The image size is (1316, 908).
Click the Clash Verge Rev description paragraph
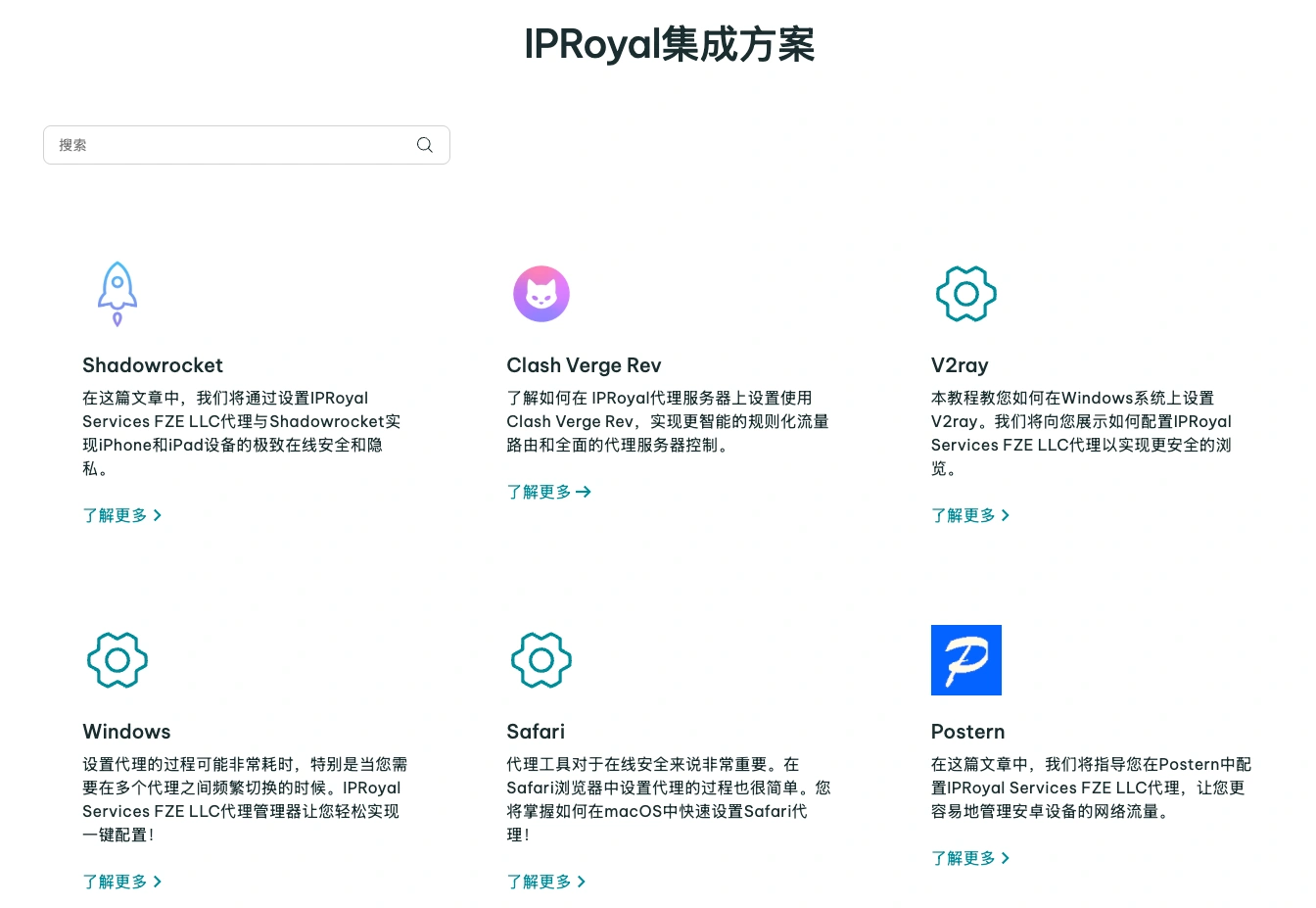[668, 421]
